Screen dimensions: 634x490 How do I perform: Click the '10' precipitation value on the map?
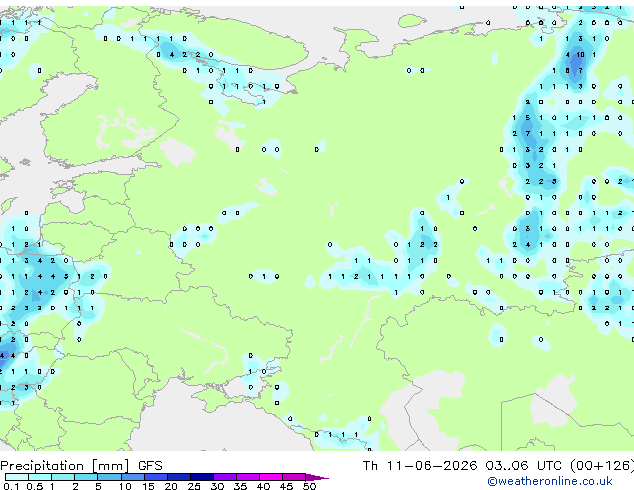pos(581,55)
